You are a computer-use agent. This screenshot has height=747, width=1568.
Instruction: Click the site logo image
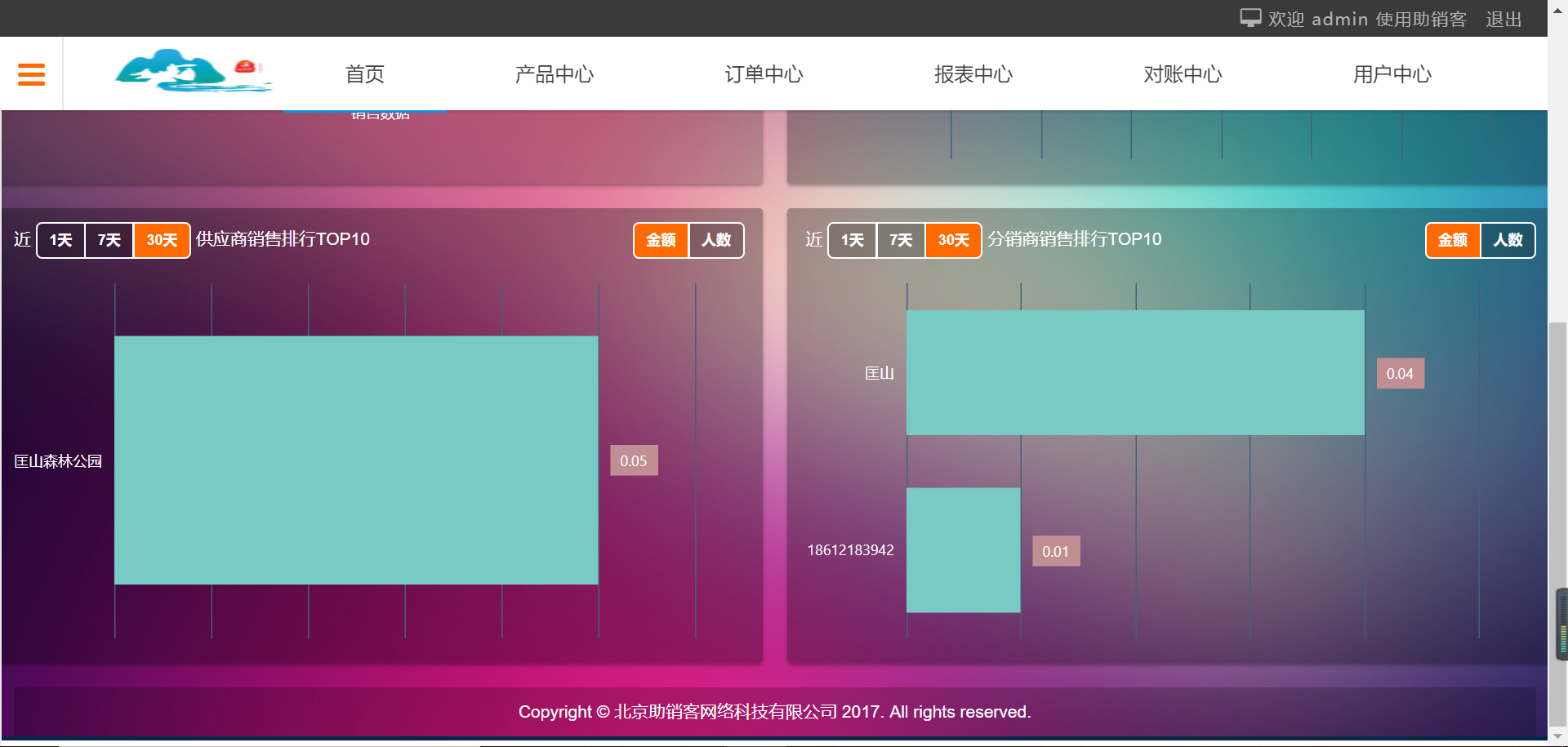point(193,71)
